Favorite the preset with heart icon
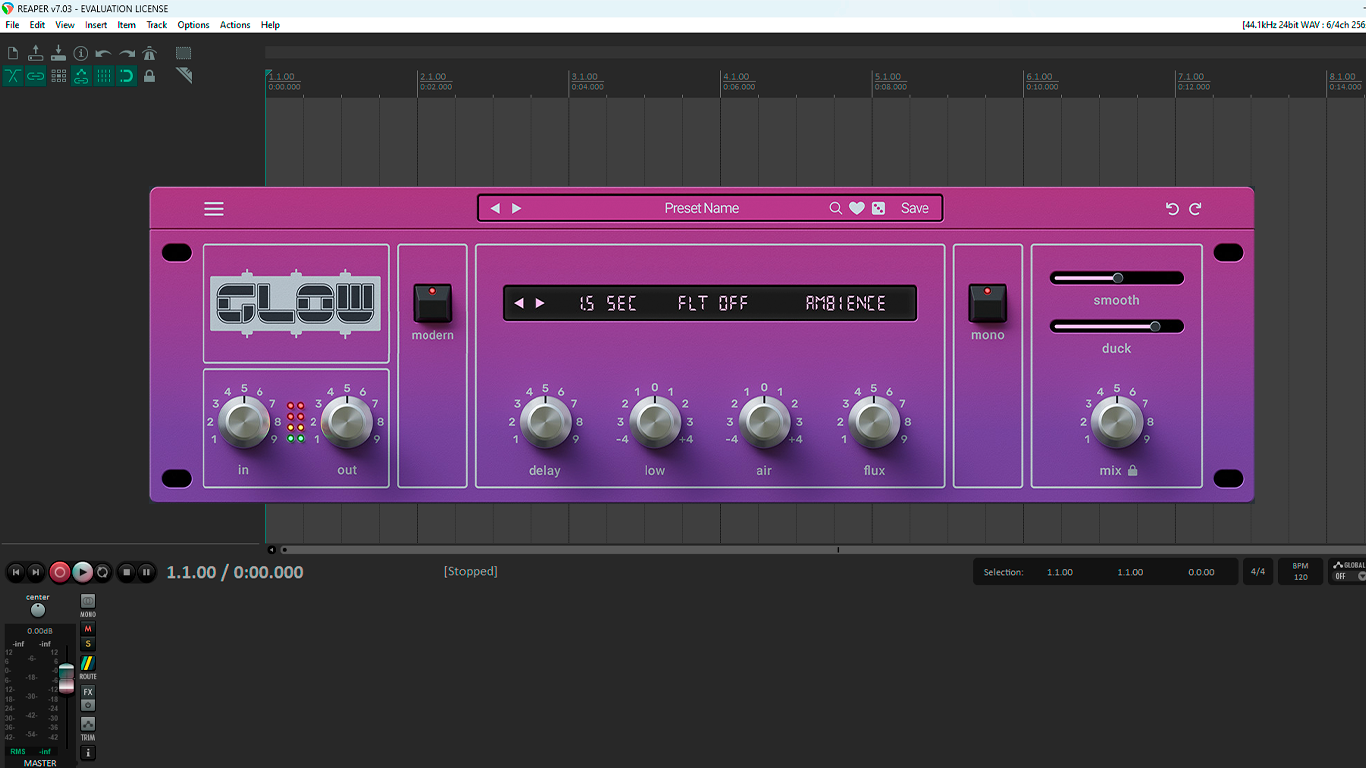The width and height of the screenshot is (1366, 768). coord(857,208)
